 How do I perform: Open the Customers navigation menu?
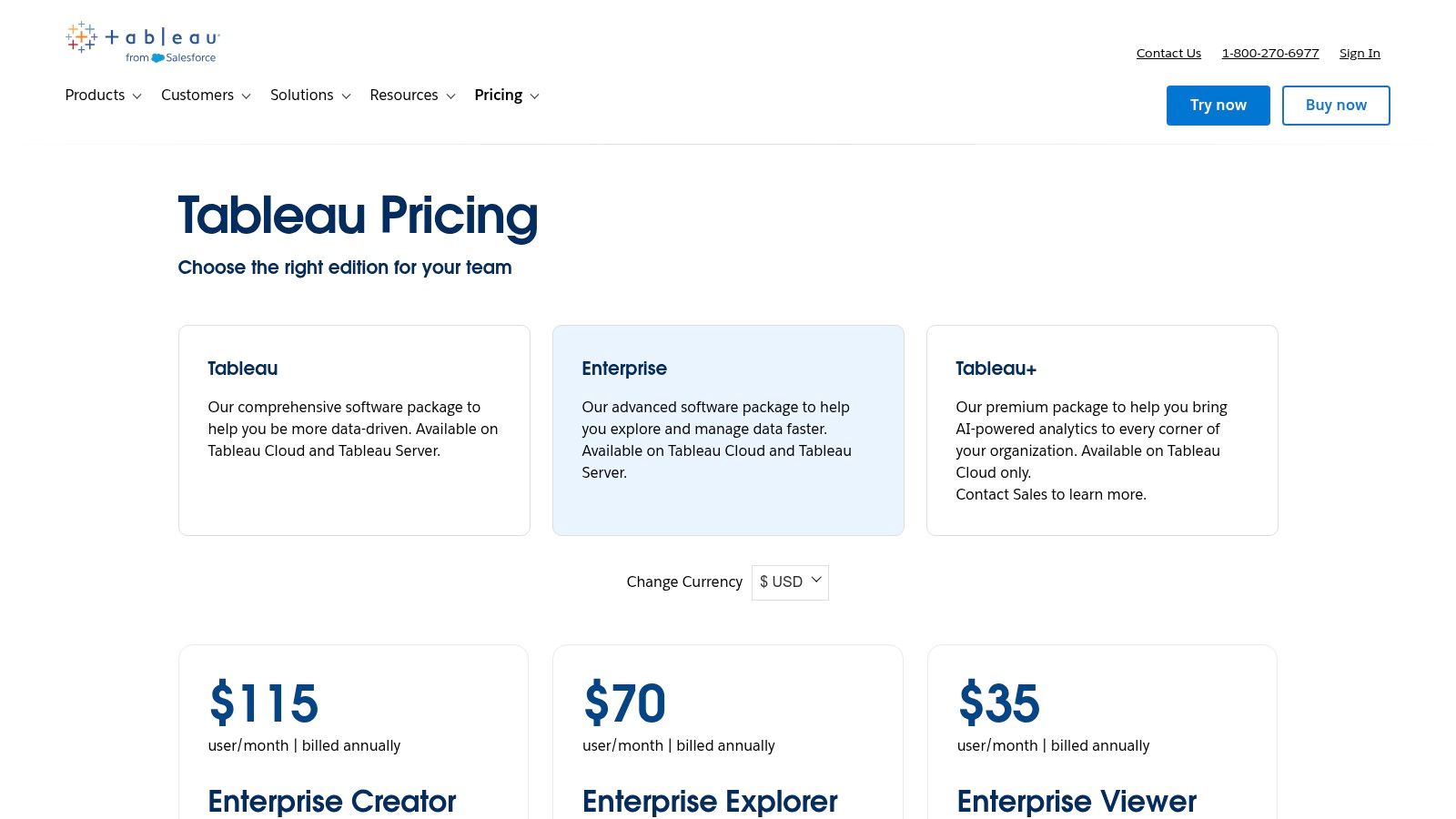coord(197,96)
